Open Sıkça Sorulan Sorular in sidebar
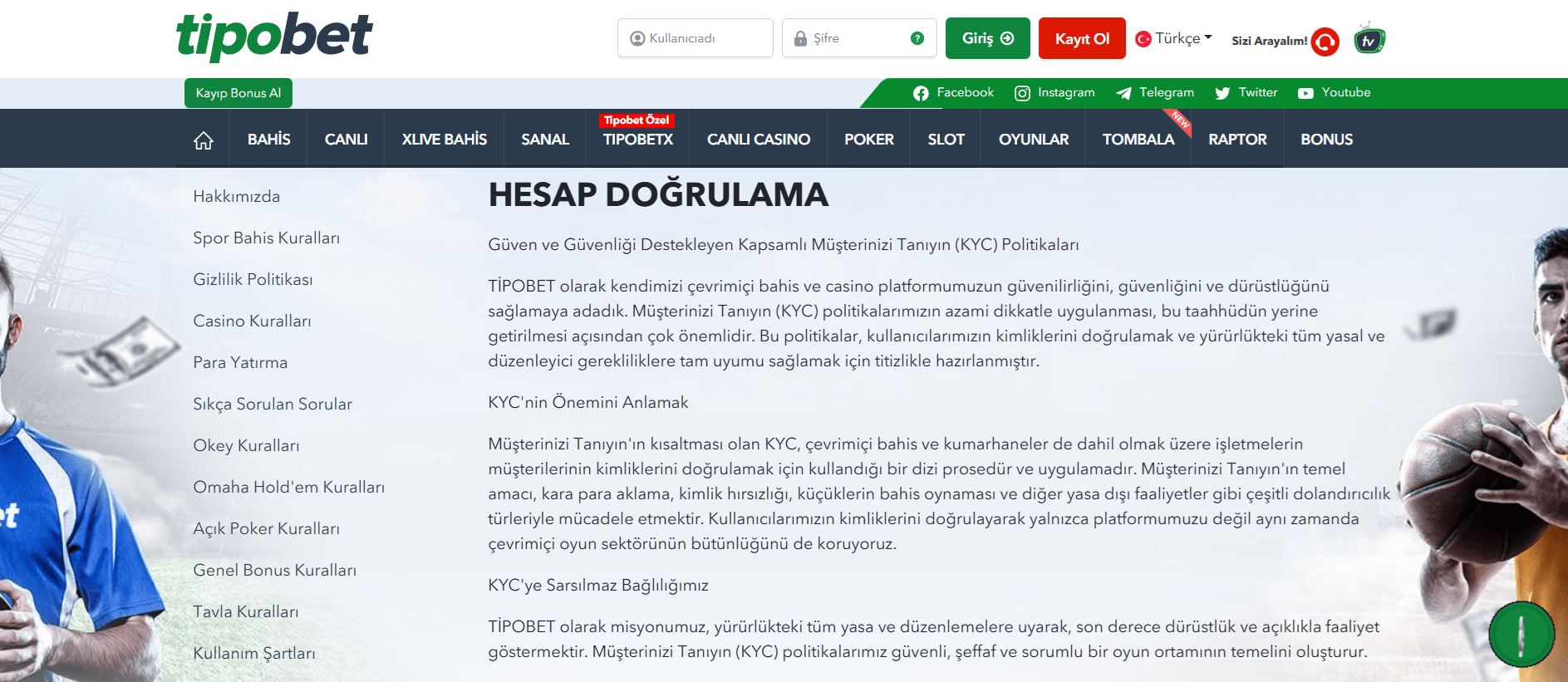This screenshot has width=1568, height=682. point(273,405)
